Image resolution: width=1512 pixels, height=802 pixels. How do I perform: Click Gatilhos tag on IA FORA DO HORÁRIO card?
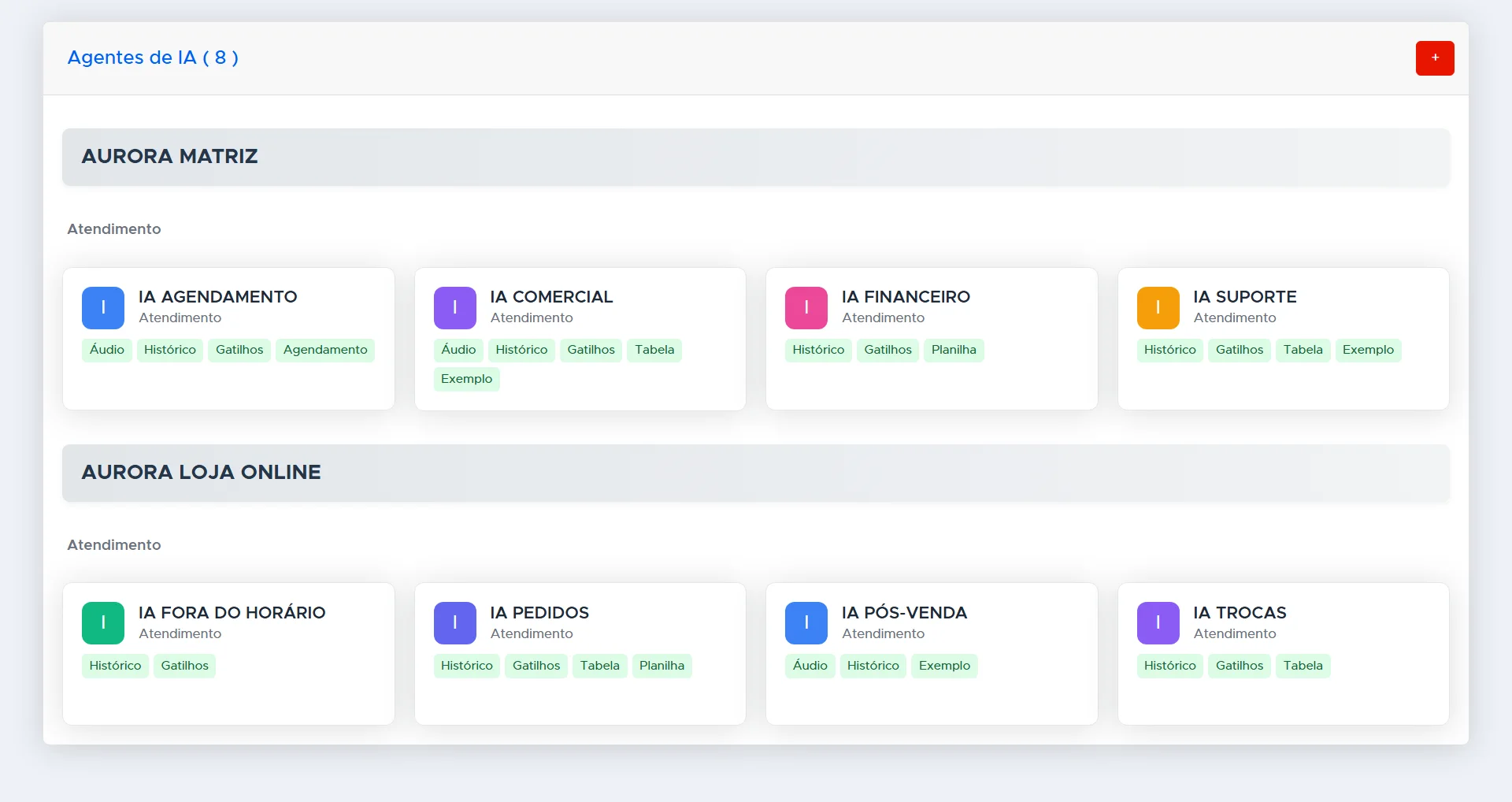point(184,666)
